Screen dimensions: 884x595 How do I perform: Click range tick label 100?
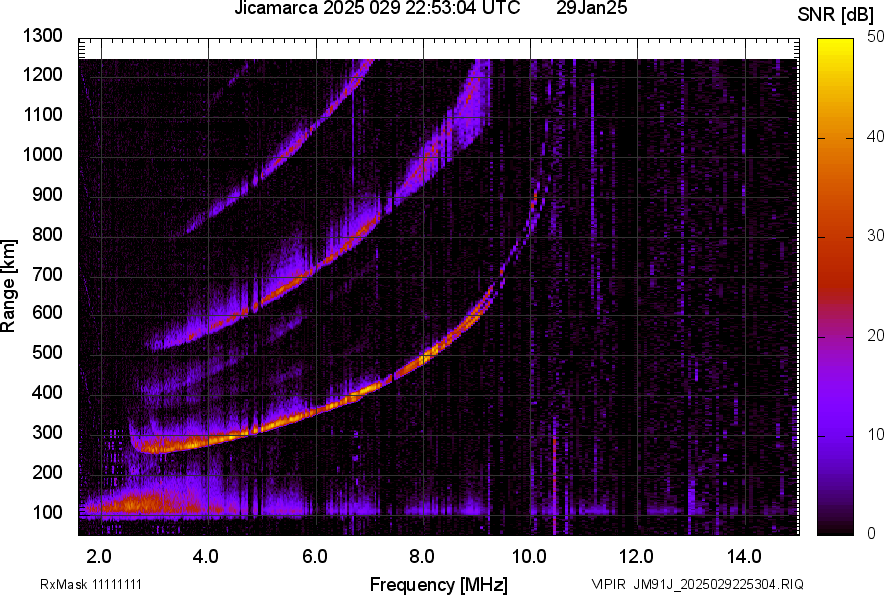click(x=47, y=513)
